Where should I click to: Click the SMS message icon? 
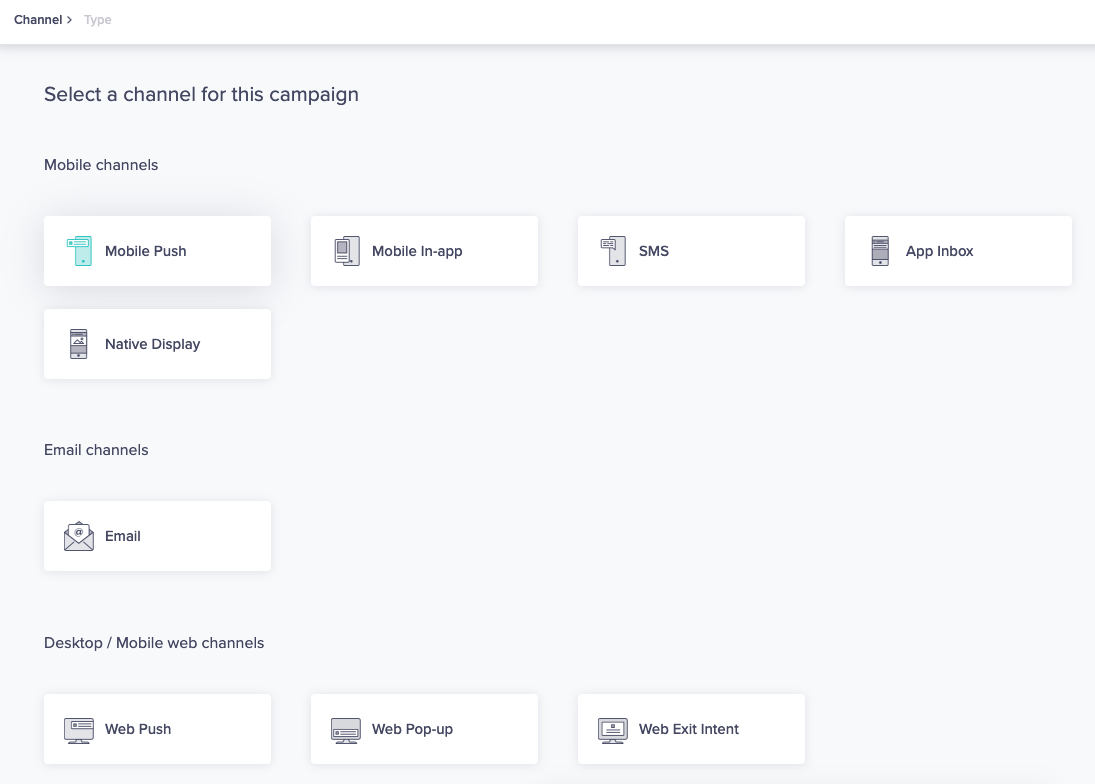(x=613, y=251)
